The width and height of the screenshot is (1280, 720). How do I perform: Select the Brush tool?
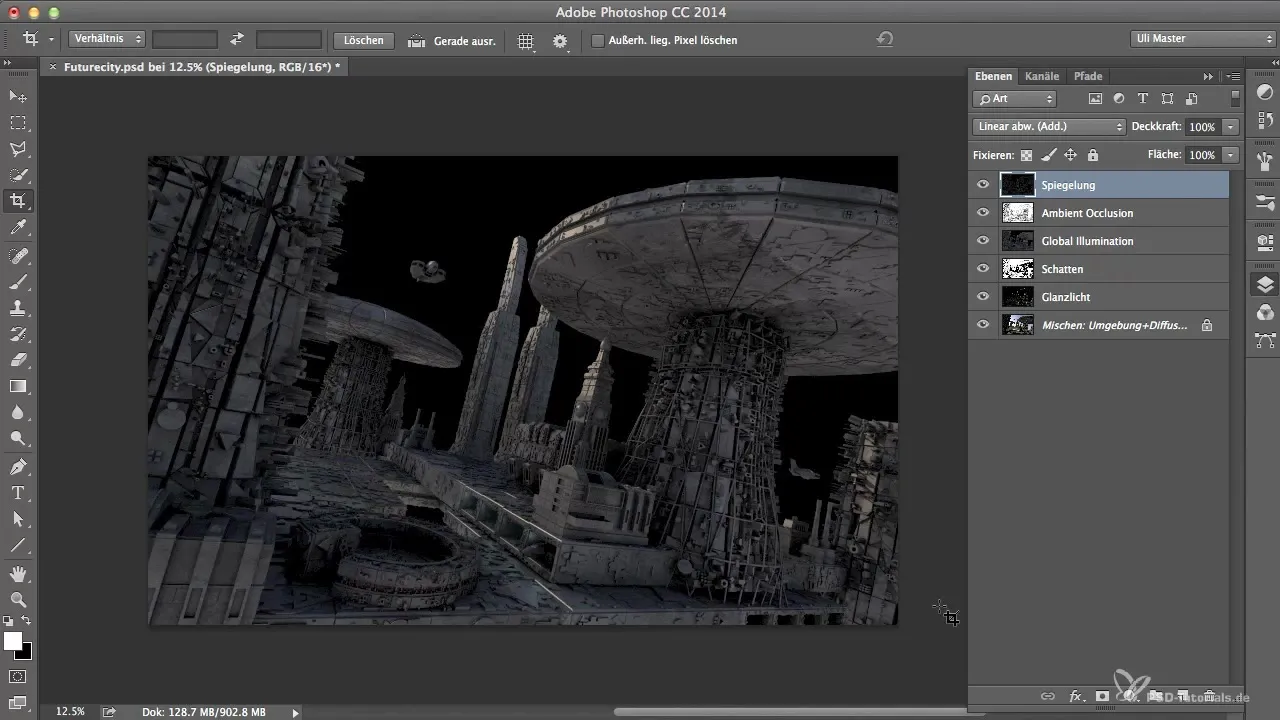pos(18,282)
